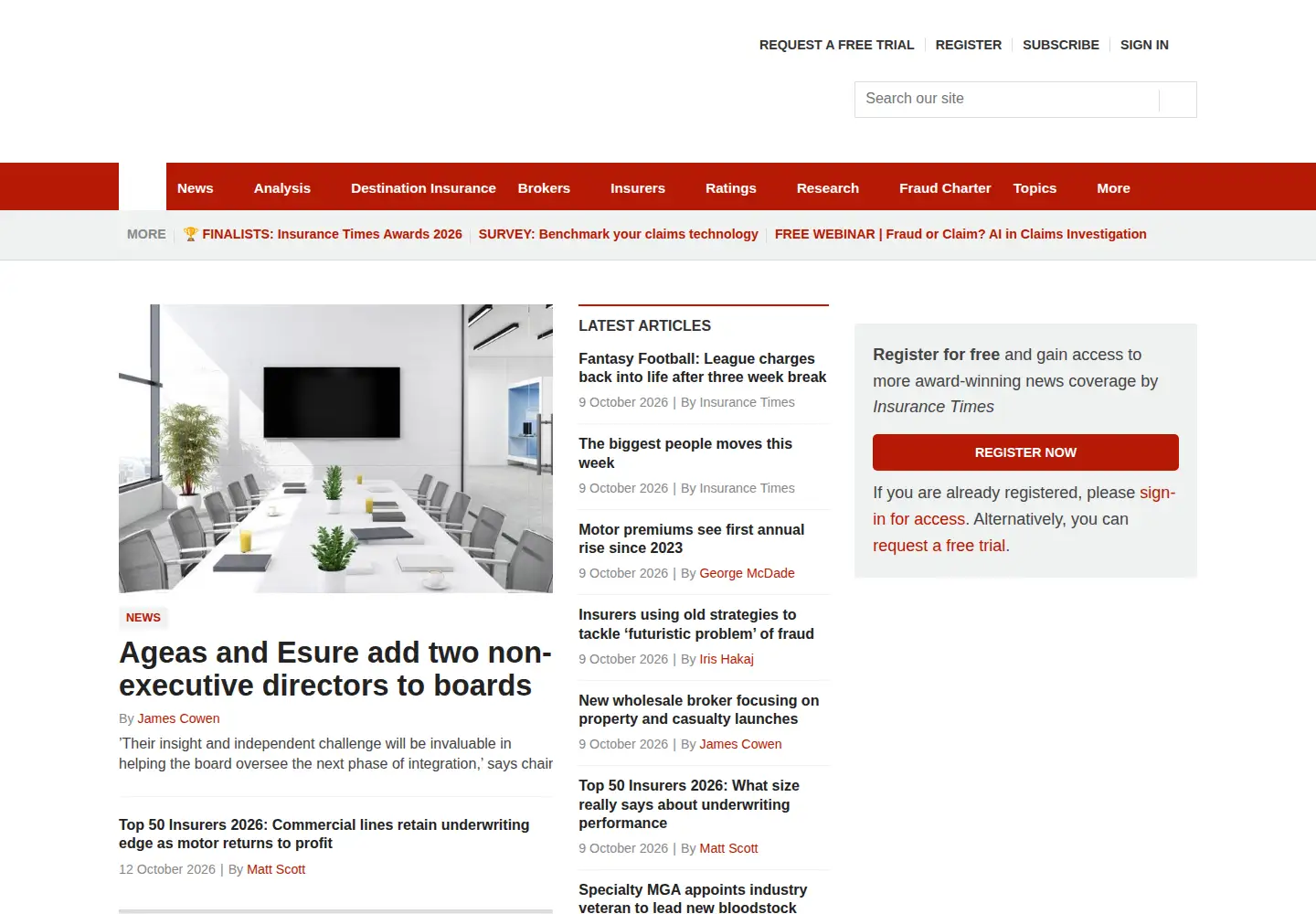
Task: Click author George McDade
Action: (747, 573)
